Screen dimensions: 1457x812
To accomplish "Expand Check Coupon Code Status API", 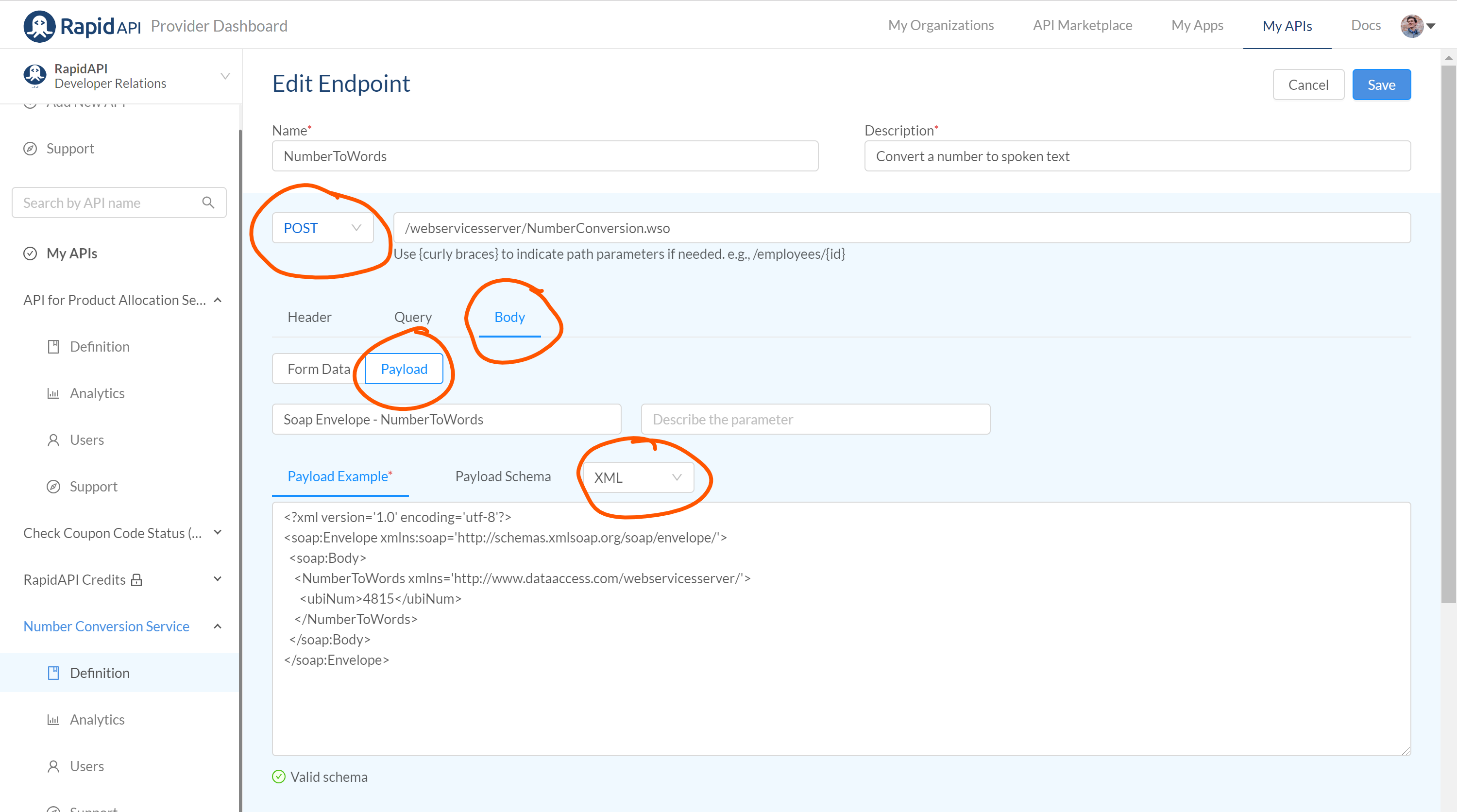I will point(218,533).
